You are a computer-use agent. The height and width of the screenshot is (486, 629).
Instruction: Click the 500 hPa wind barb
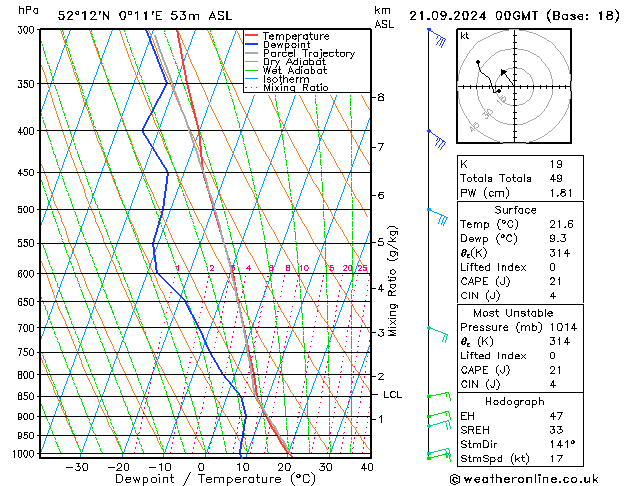pos(438,217)
